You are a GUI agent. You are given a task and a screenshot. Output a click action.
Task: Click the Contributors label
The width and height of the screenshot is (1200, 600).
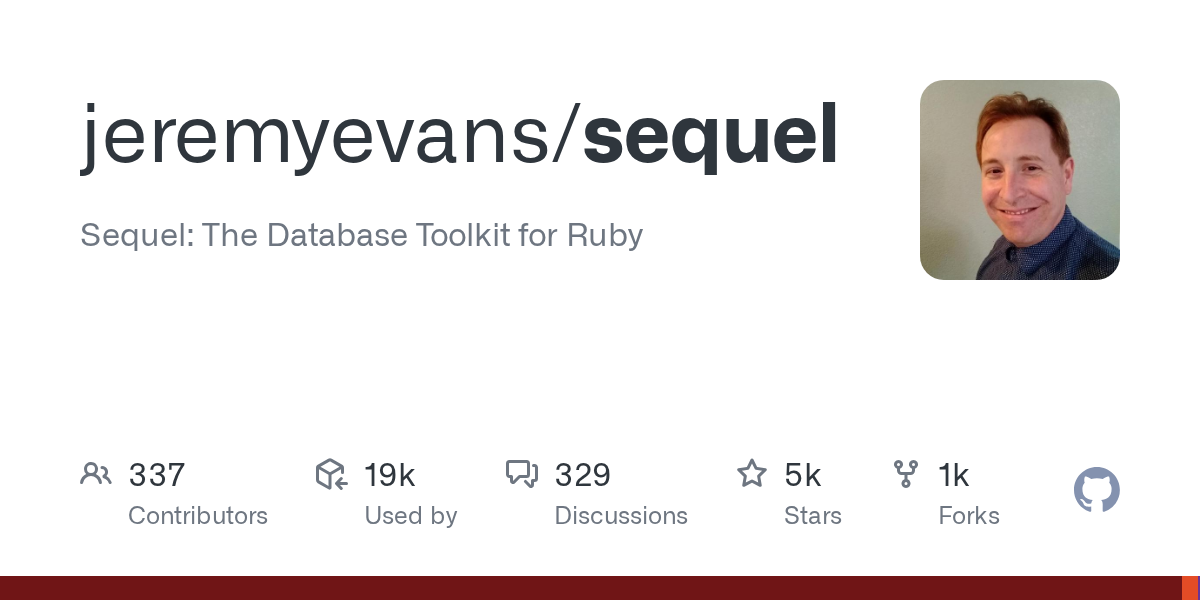click(198, 516)
